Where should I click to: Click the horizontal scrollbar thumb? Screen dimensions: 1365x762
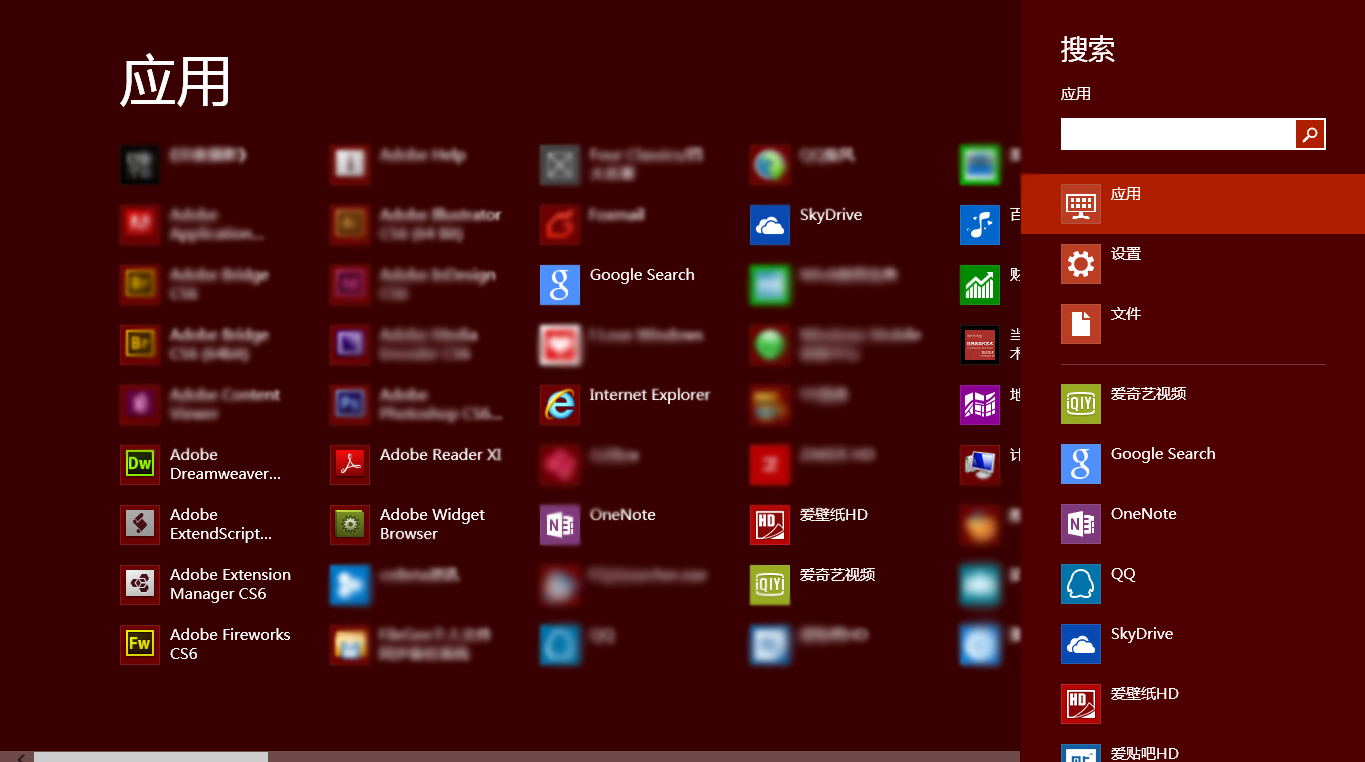(151, 757)
